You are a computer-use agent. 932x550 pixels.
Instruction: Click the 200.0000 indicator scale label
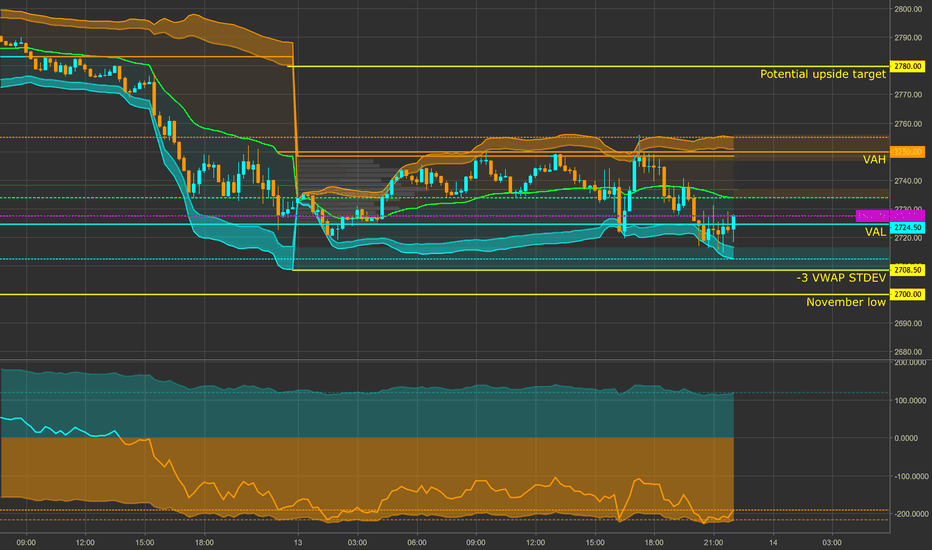tap(910, 363)
